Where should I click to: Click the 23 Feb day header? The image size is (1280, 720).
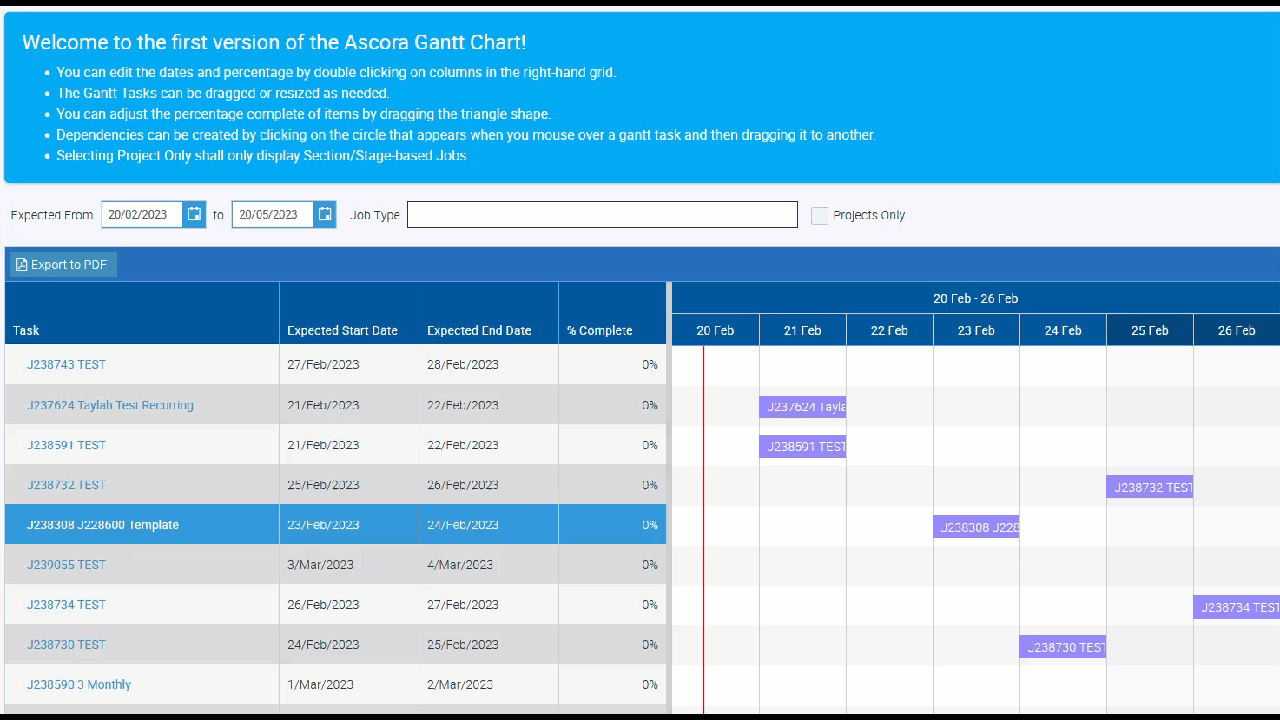point(976,331)
